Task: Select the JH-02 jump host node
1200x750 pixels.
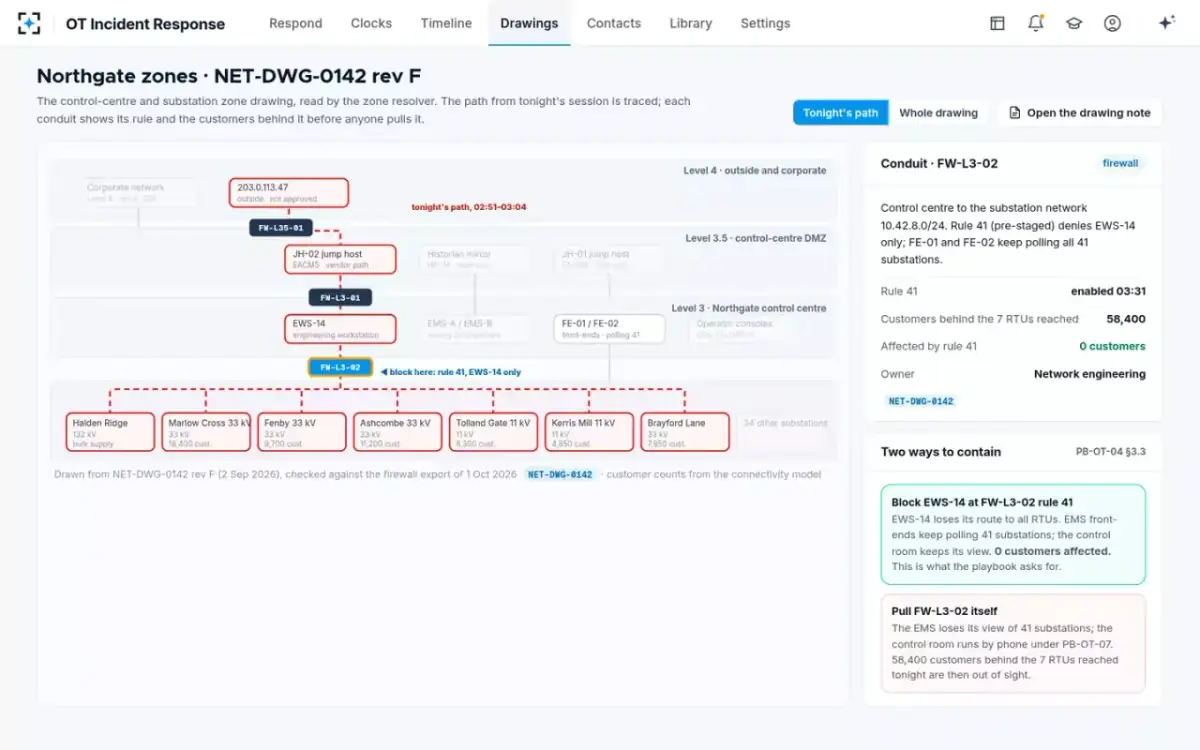Action: (x=340, y=259)
